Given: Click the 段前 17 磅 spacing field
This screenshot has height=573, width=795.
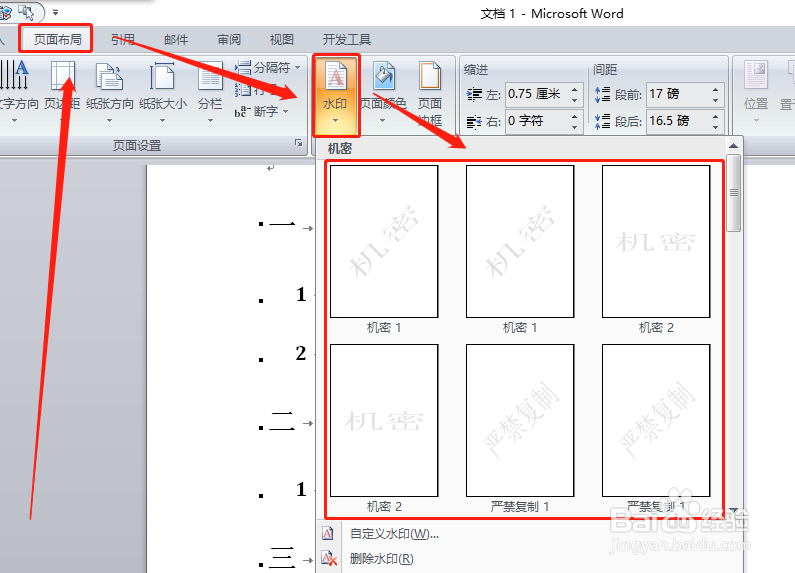Looking at the screenshot, I should [678, 94].
